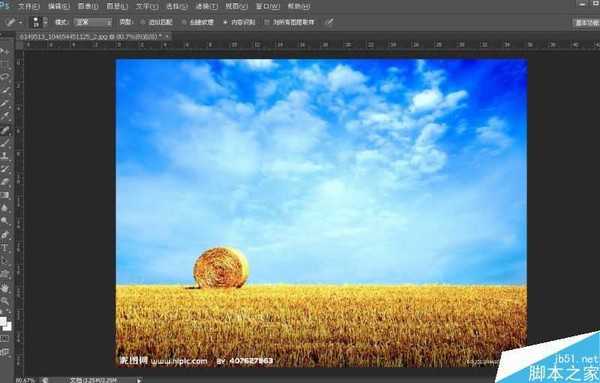Click the hay bale in the canvas image
Image resolution: width=600 pixels, height=383 pixels.
(x=220, y=267)
